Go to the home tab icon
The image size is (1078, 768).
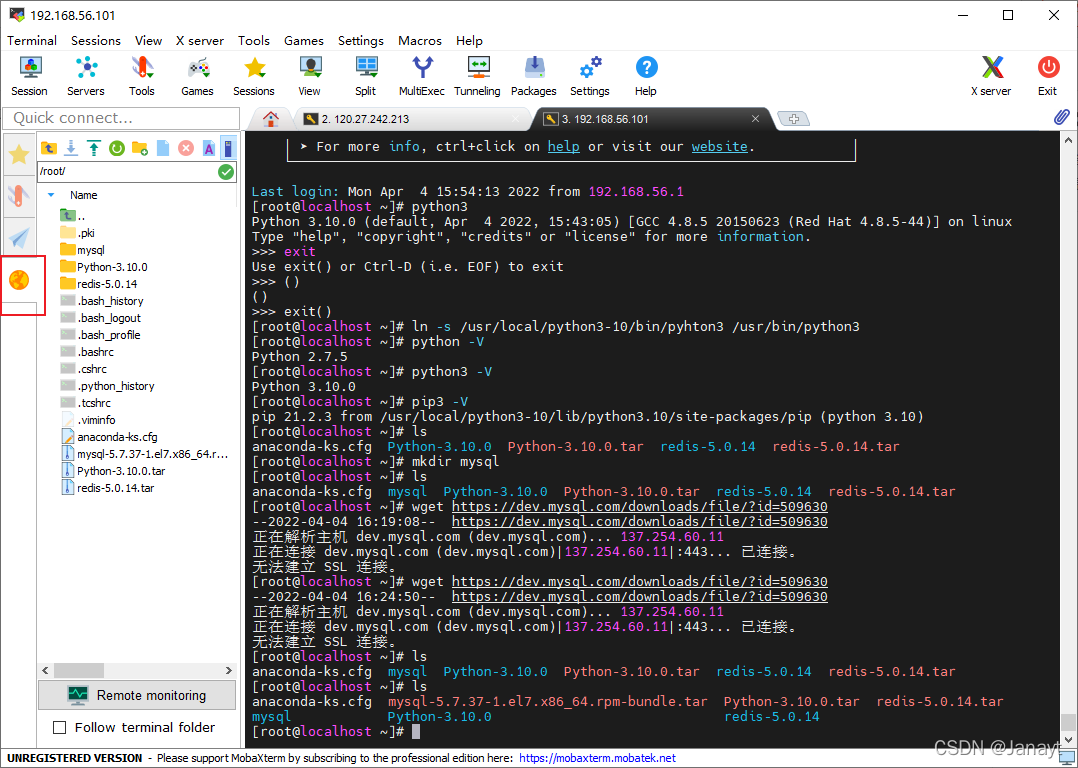click(271, 119)
